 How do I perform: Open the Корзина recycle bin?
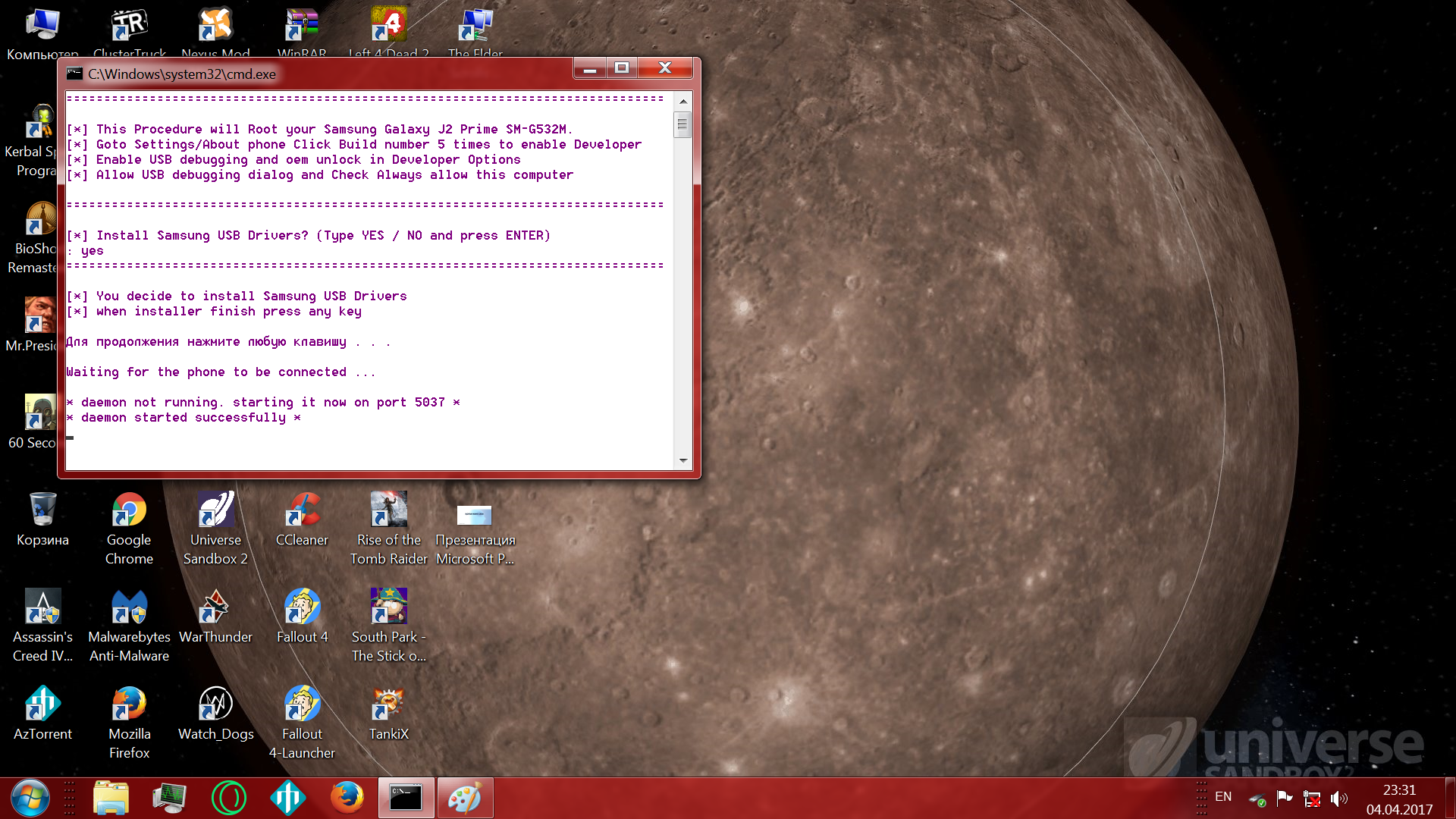tap(42, 519)
